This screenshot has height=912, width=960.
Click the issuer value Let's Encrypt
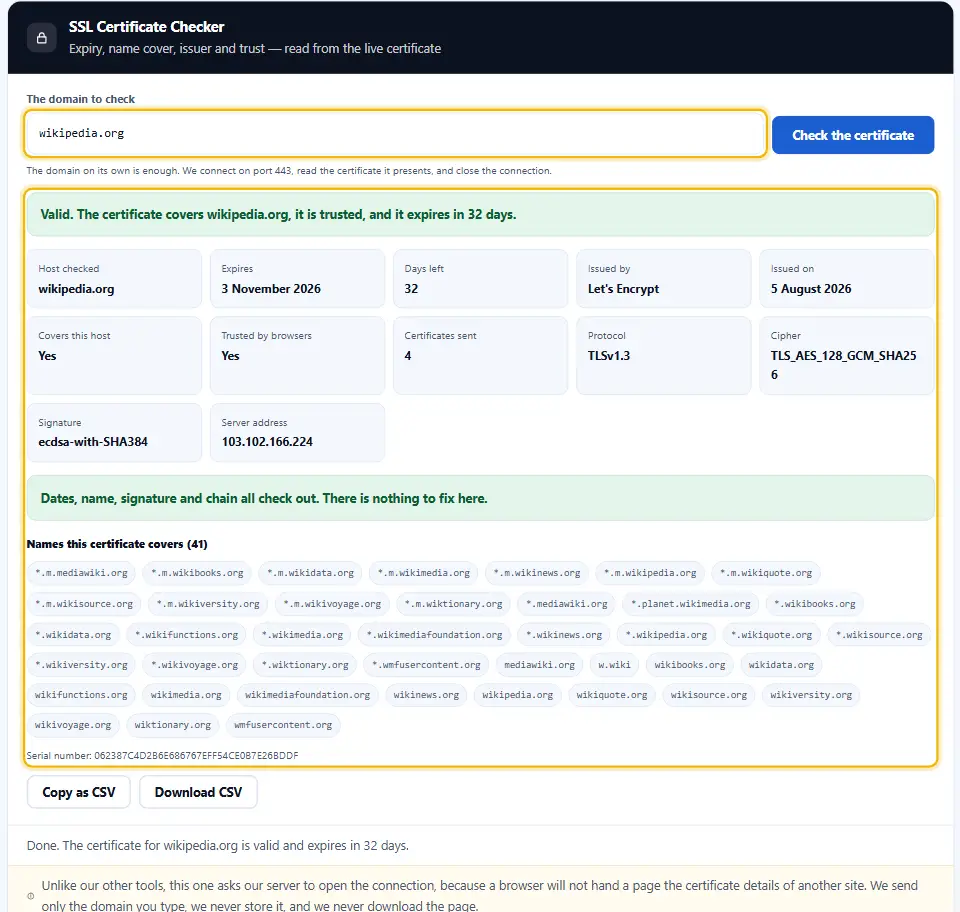[x=623, y=289]
